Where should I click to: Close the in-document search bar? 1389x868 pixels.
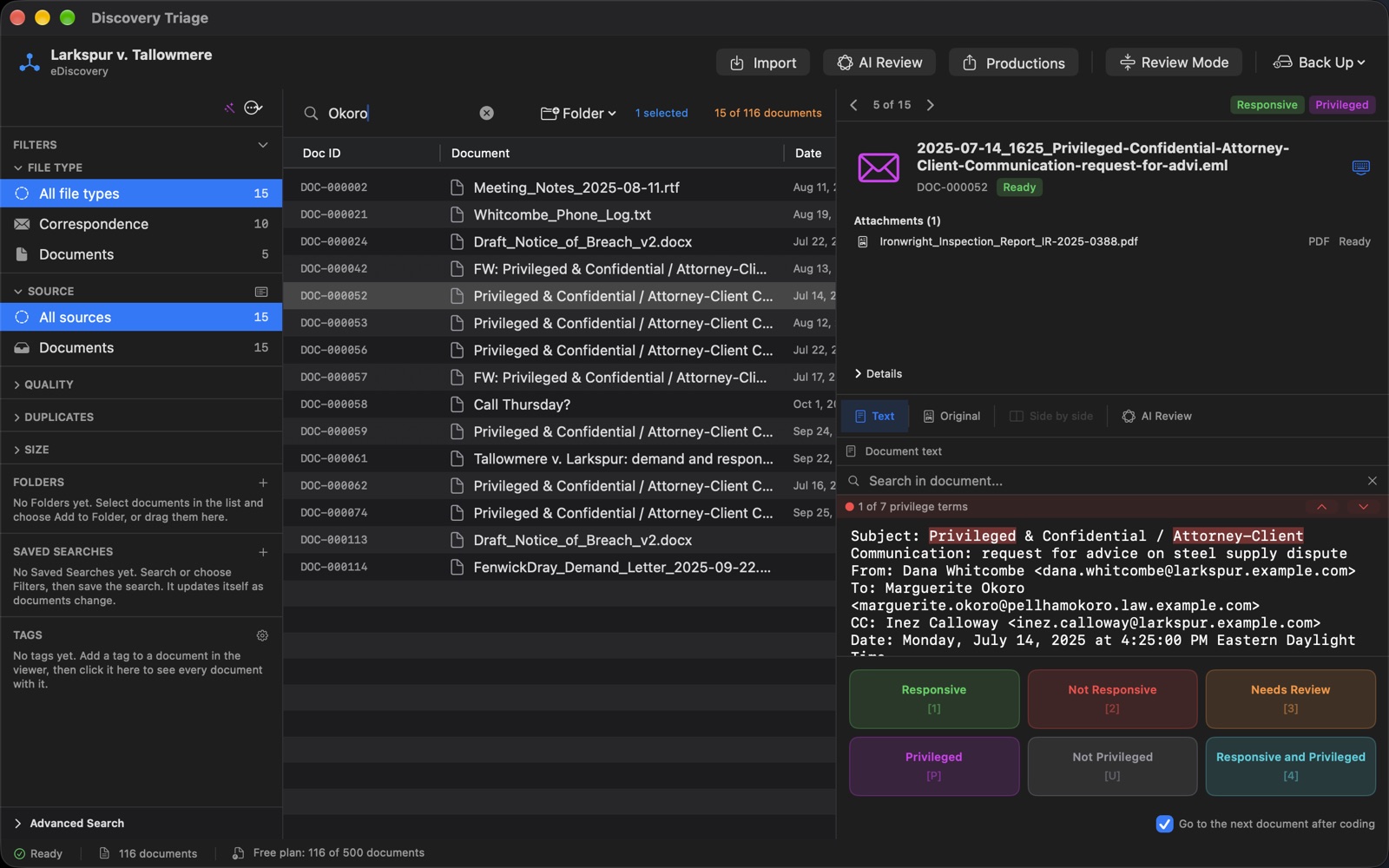[x=1372, y=481]
